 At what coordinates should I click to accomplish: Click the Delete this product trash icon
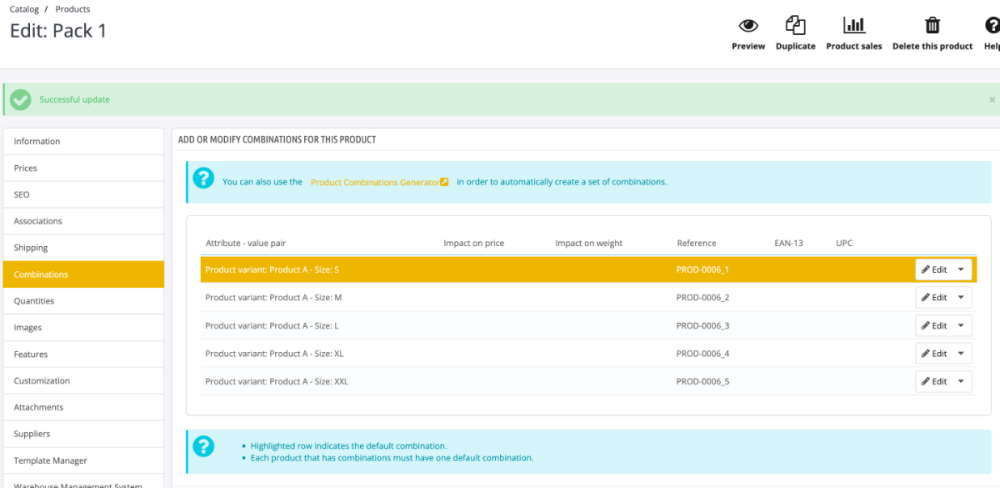(932, 26)
